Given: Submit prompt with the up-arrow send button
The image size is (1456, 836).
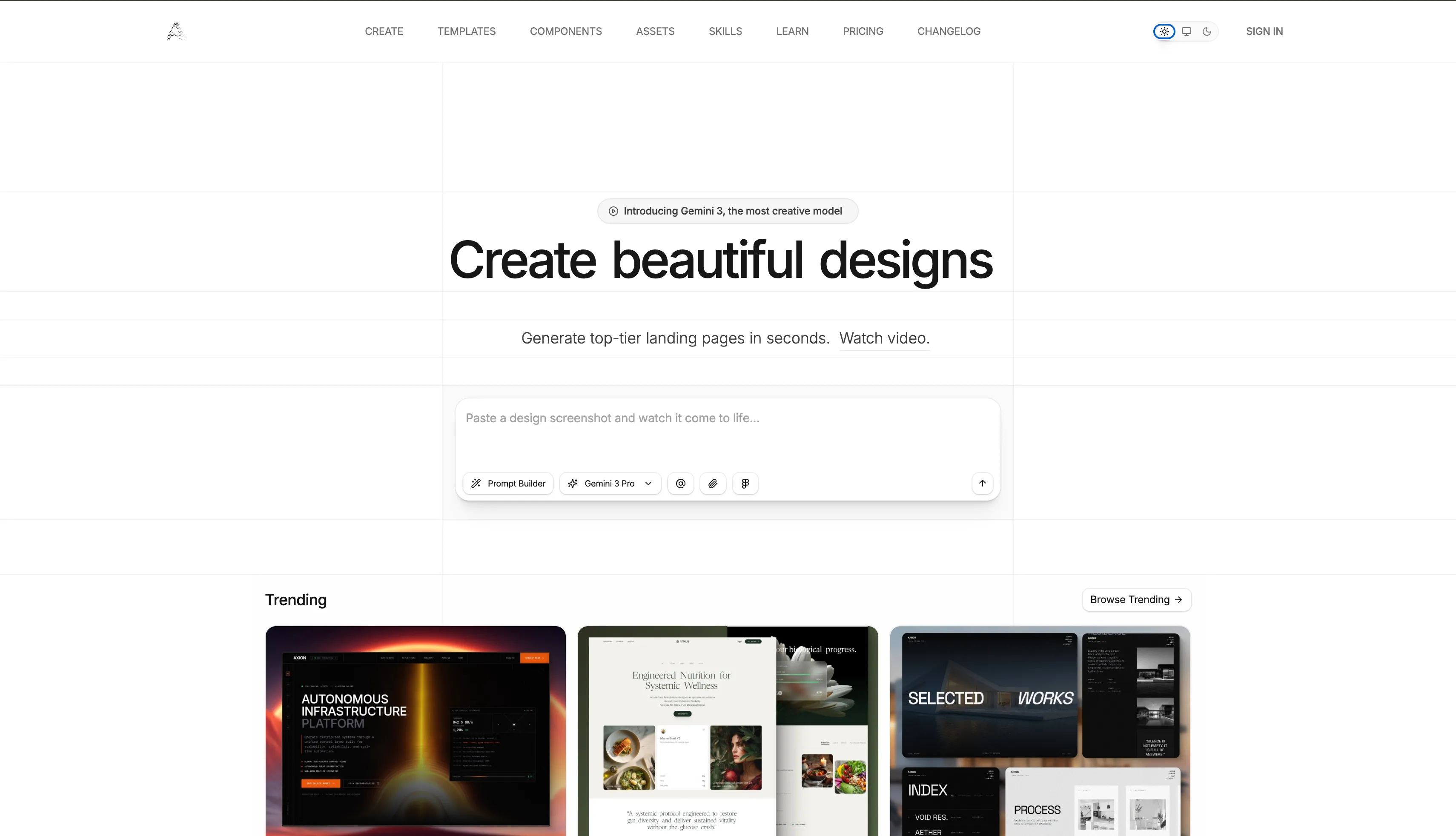Looking at the screenshot, I should [982, 483].
